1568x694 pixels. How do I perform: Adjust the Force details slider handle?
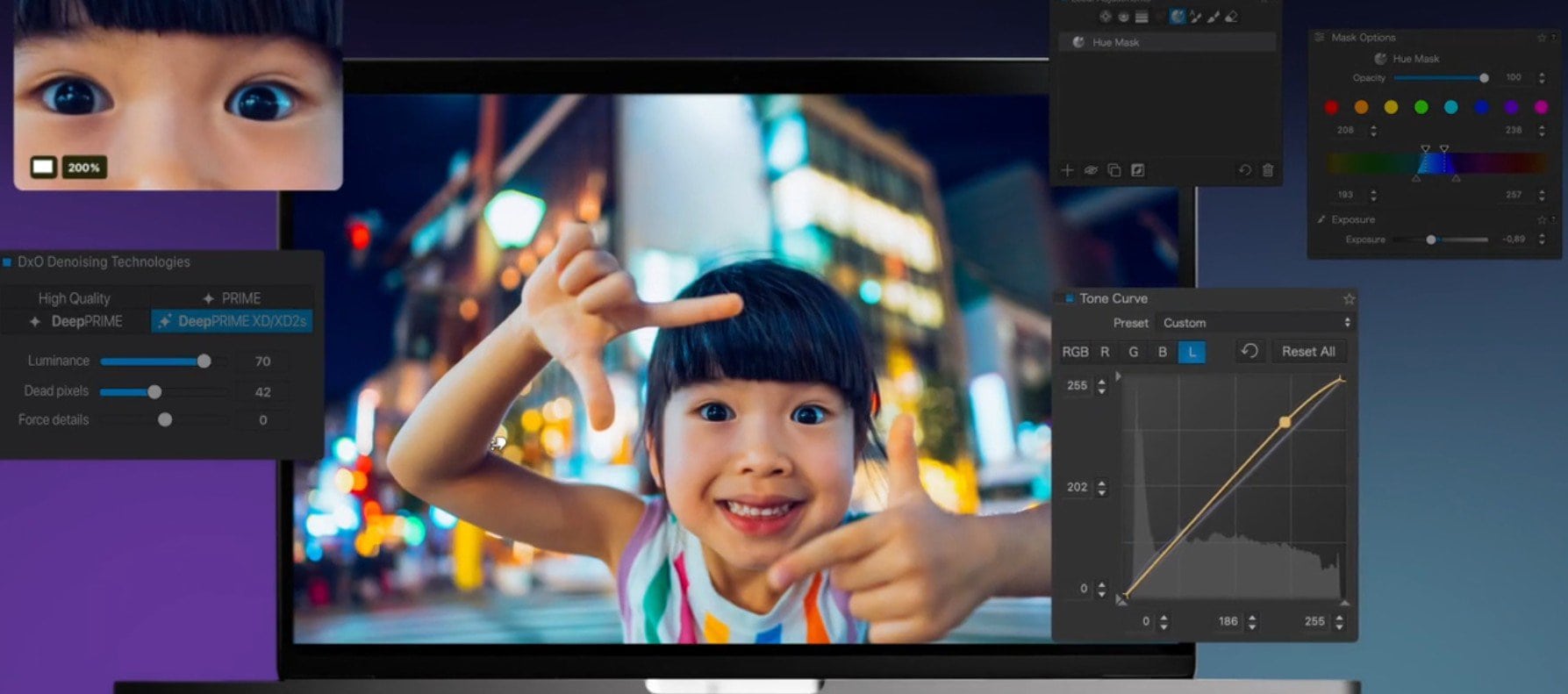165,419
